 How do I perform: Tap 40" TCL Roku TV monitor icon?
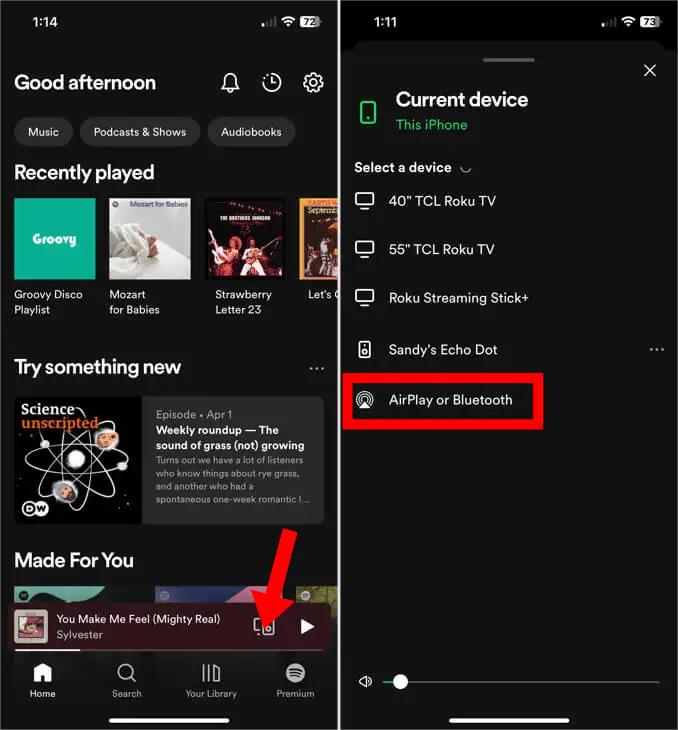(365, 201)
